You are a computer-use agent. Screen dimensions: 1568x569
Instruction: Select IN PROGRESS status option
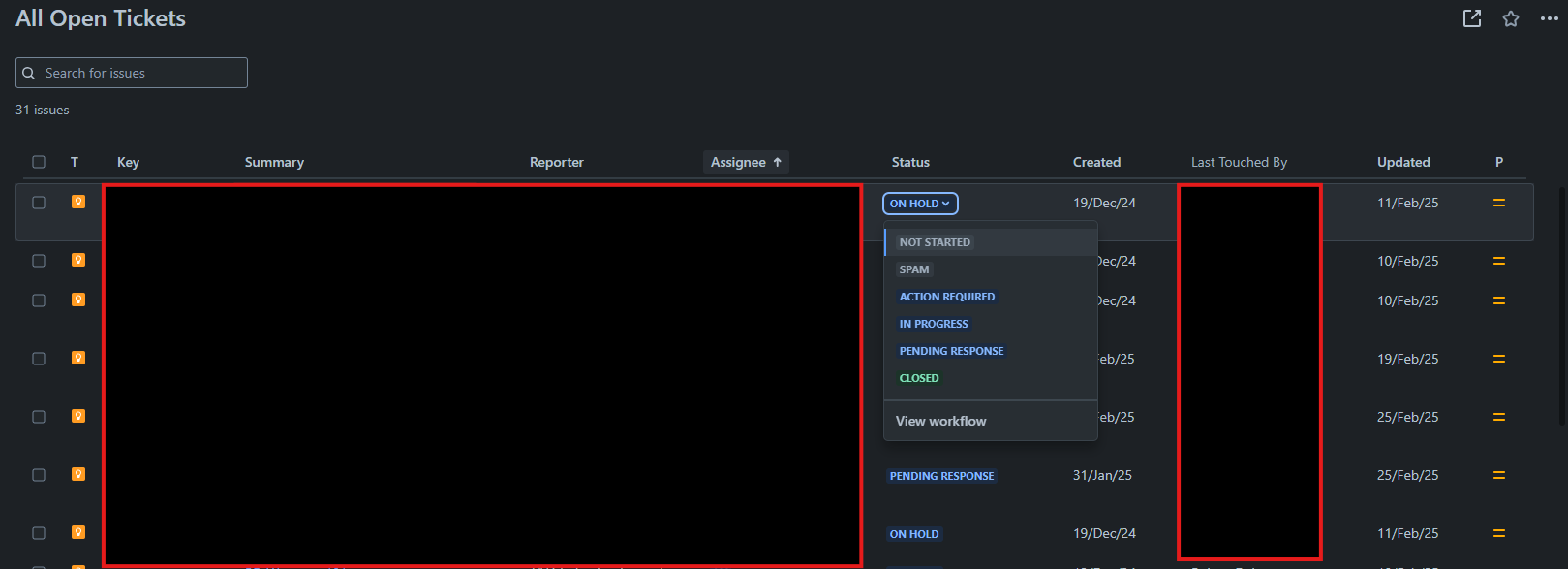[x=991, y=324]
